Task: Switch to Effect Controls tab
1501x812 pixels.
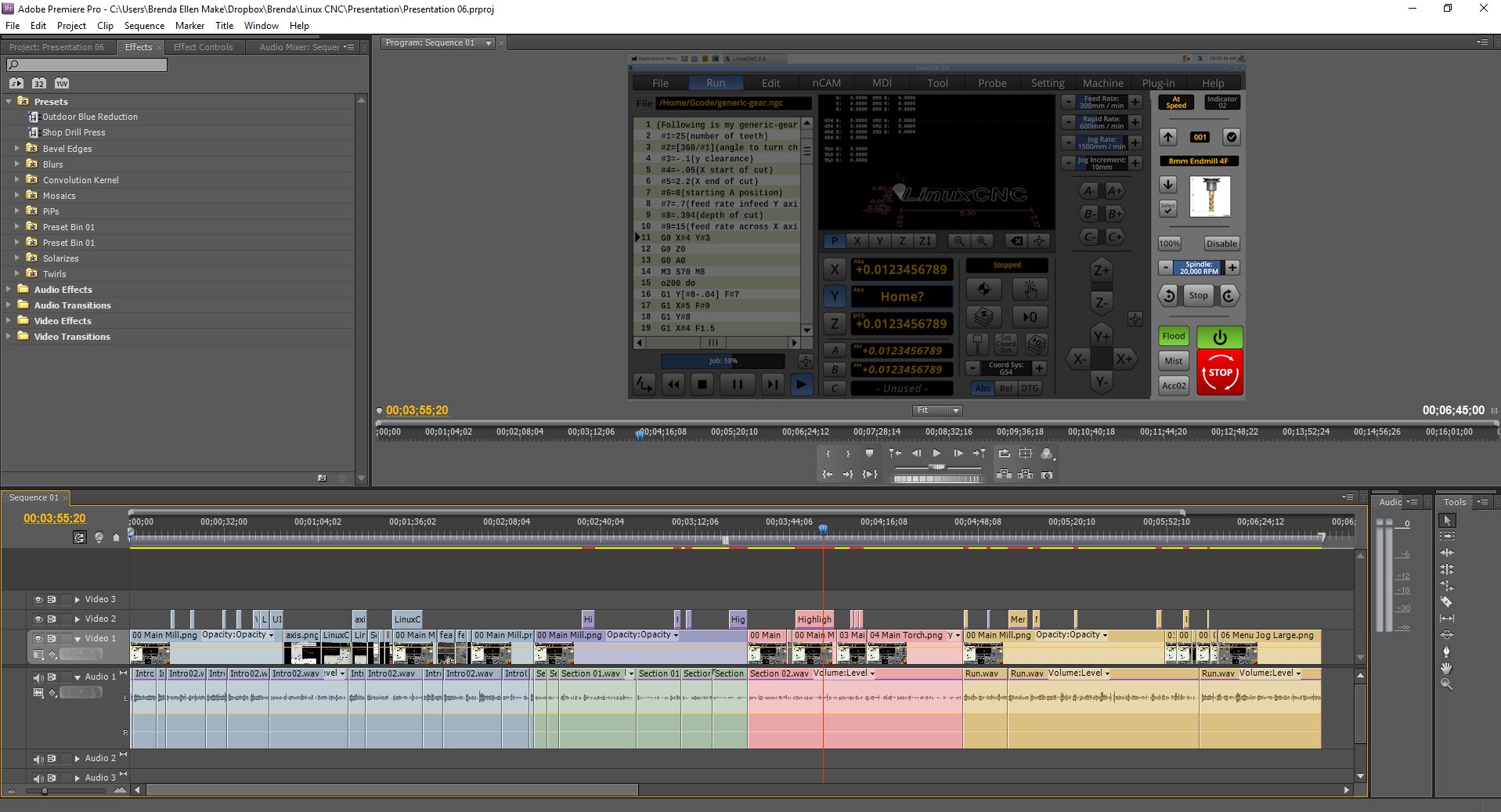Action: pos(204,47)
